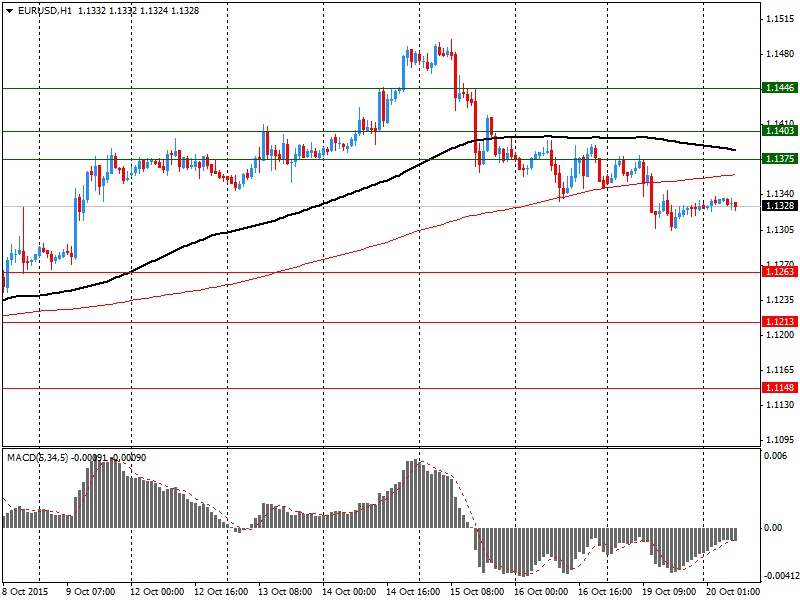Screen dimensions: 800x600
Task: Click the 1.1340 price scale value
Action: click(780, 194)
